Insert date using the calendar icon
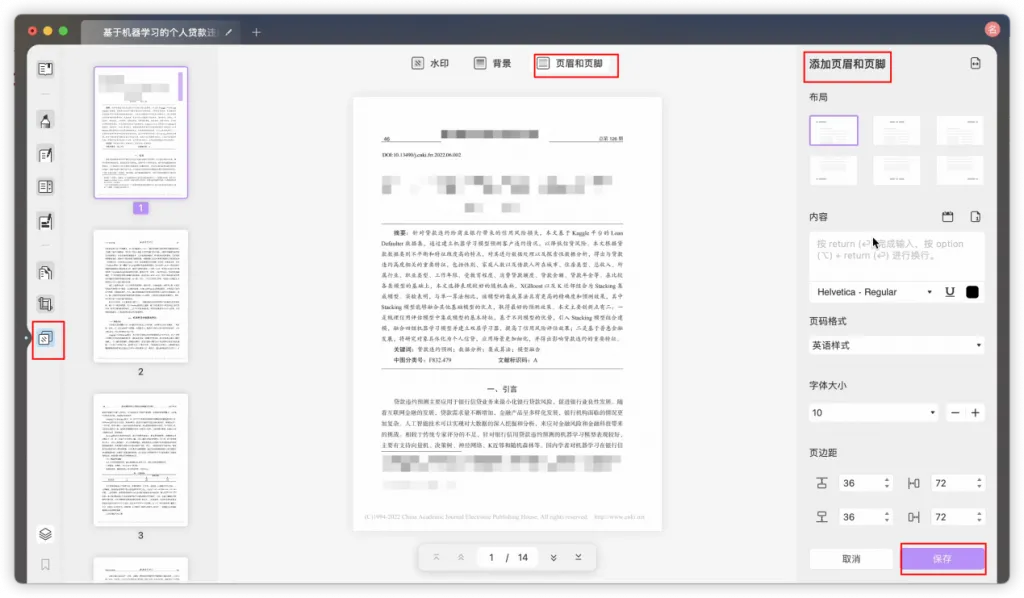The width and height of the screenshot is (1024, 598). (x=947, y=217)
